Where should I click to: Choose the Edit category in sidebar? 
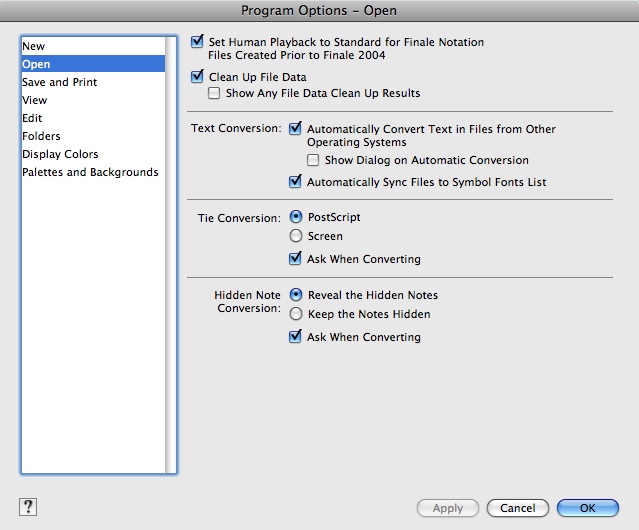click(93, 118)
